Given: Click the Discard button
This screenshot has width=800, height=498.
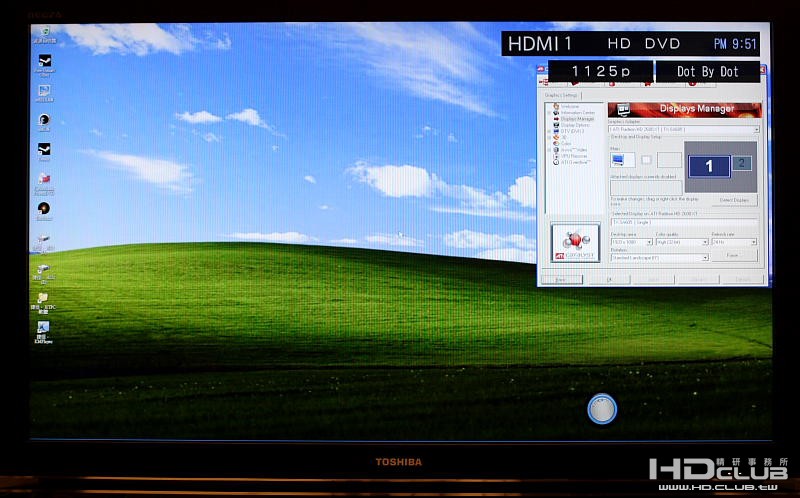Looking at the screenshot, I should coord(698,280).
